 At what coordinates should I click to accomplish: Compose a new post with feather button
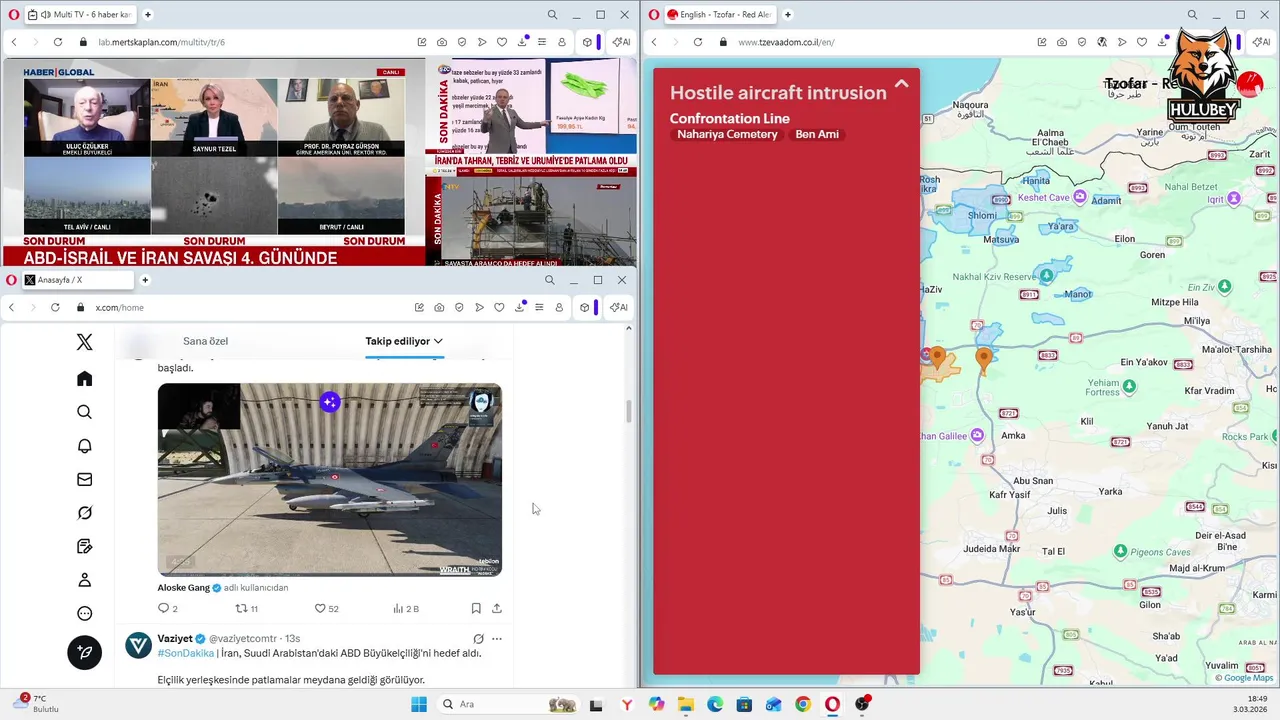click(x=84, y=652)
